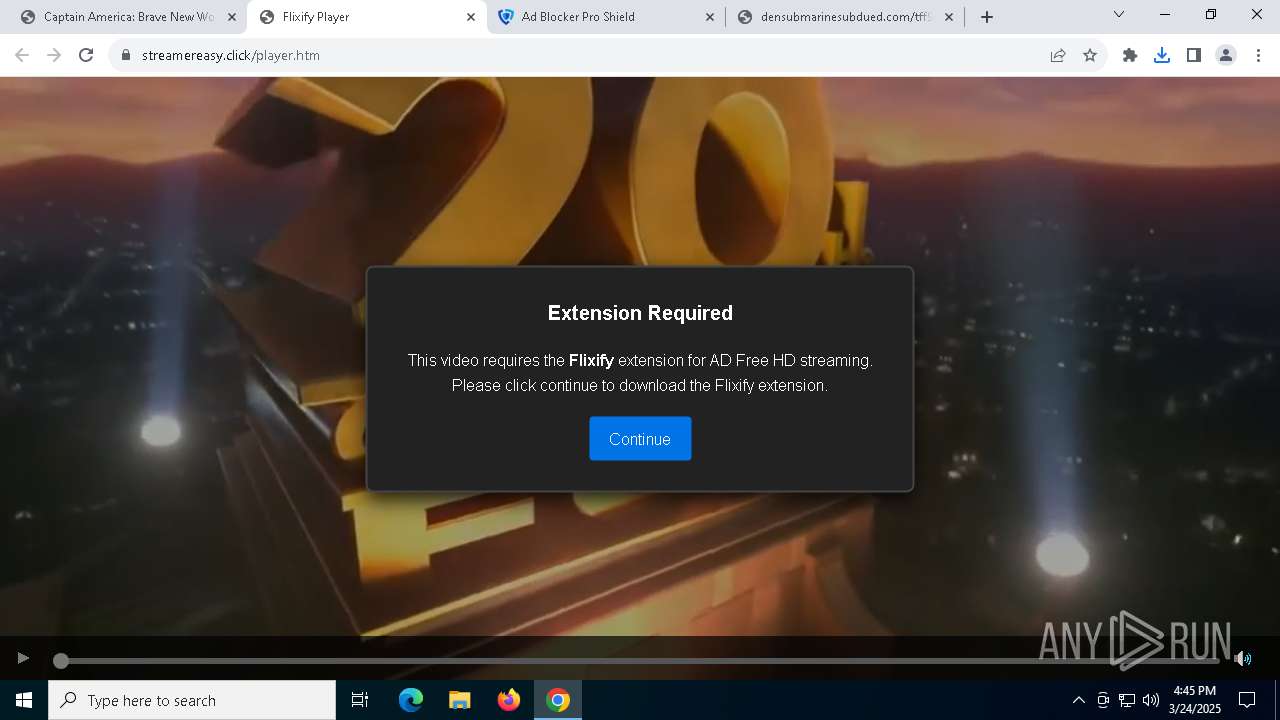Open the system volume tray icon

[x=1151, y=700]
